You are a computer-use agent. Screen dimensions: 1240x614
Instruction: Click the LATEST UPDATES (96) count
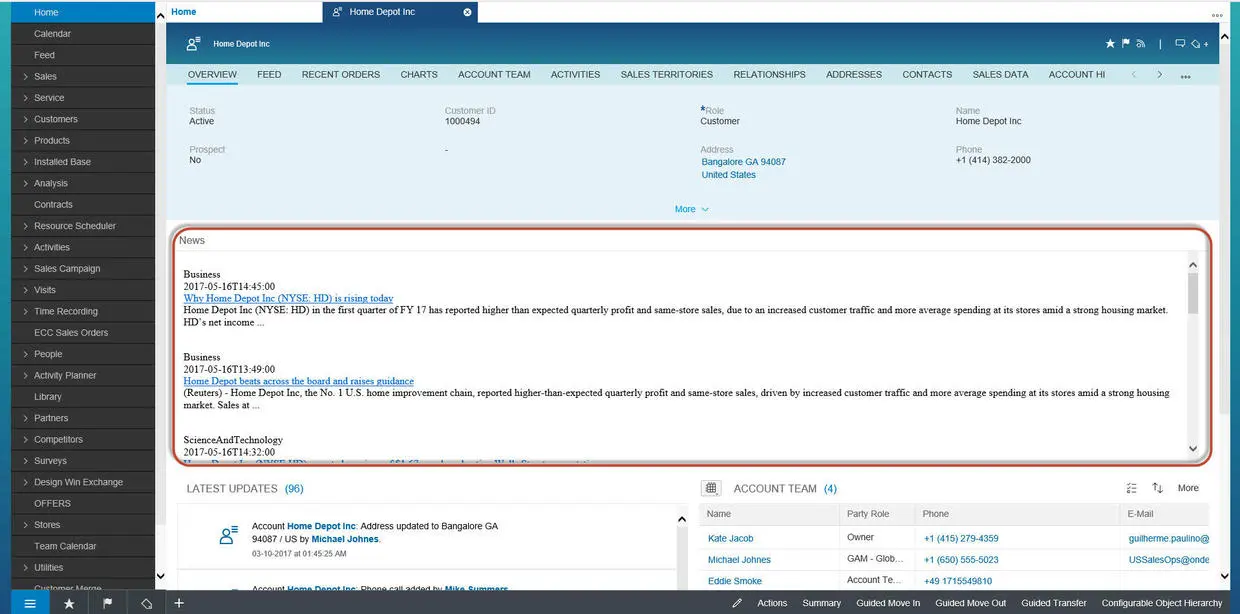294,489
